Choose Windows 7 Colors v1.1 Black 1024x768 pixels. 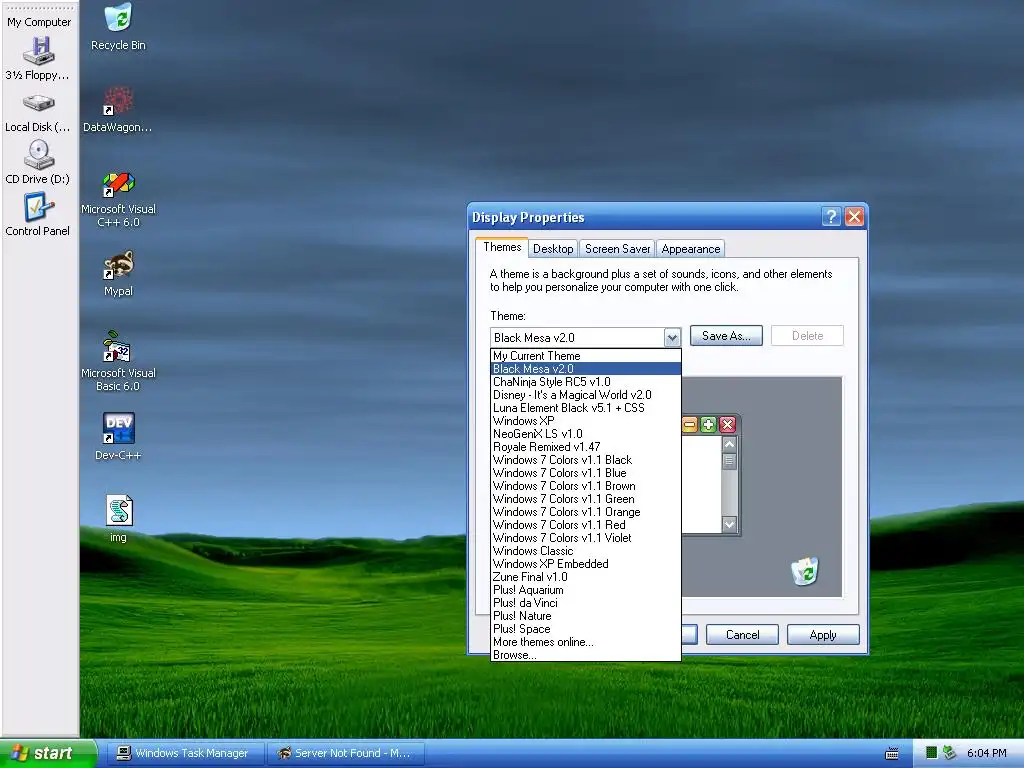tap(586, 460)
